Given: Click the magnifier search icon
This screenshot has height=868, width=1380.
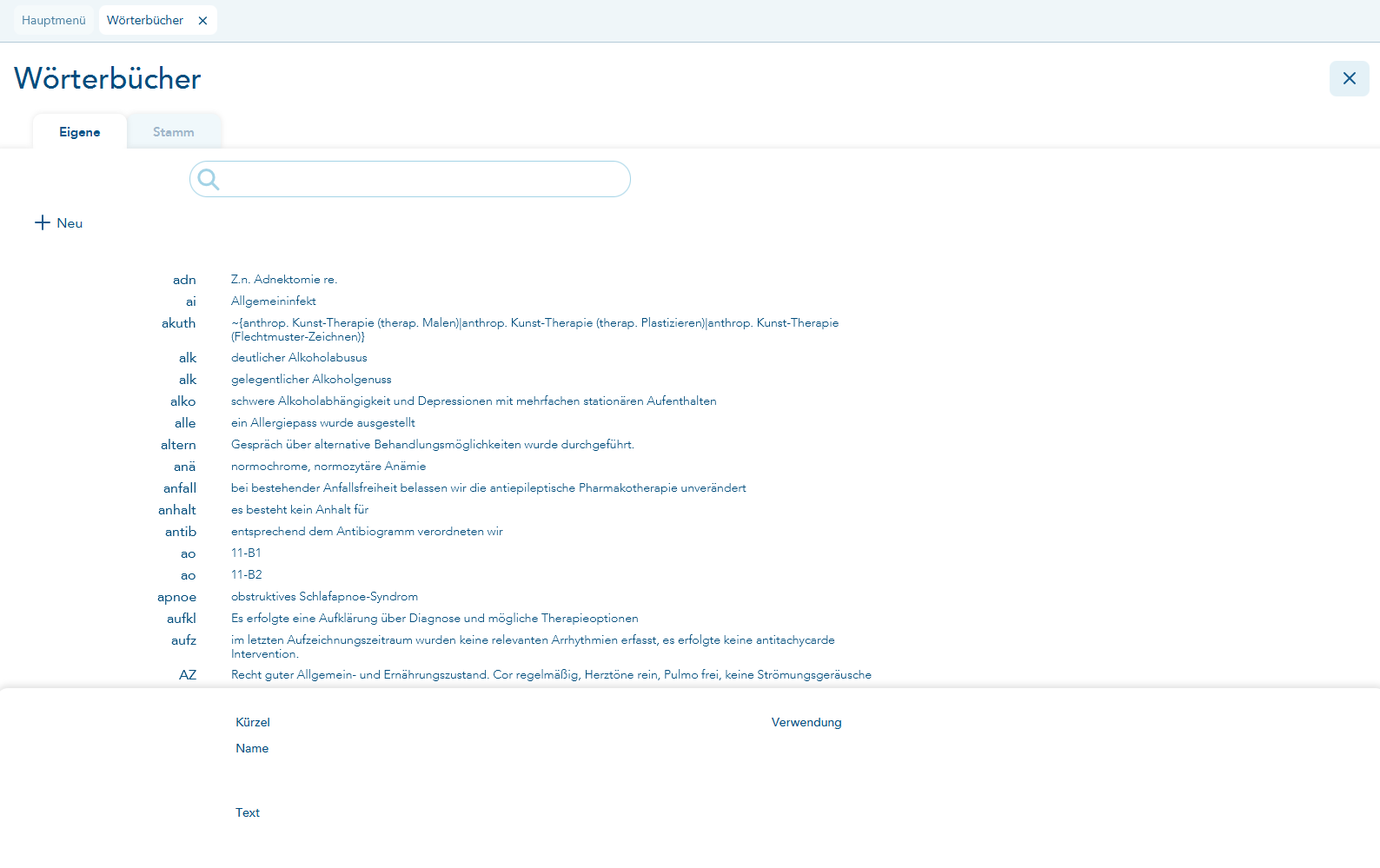Looking at the screenshot, I should click(209, 180).
